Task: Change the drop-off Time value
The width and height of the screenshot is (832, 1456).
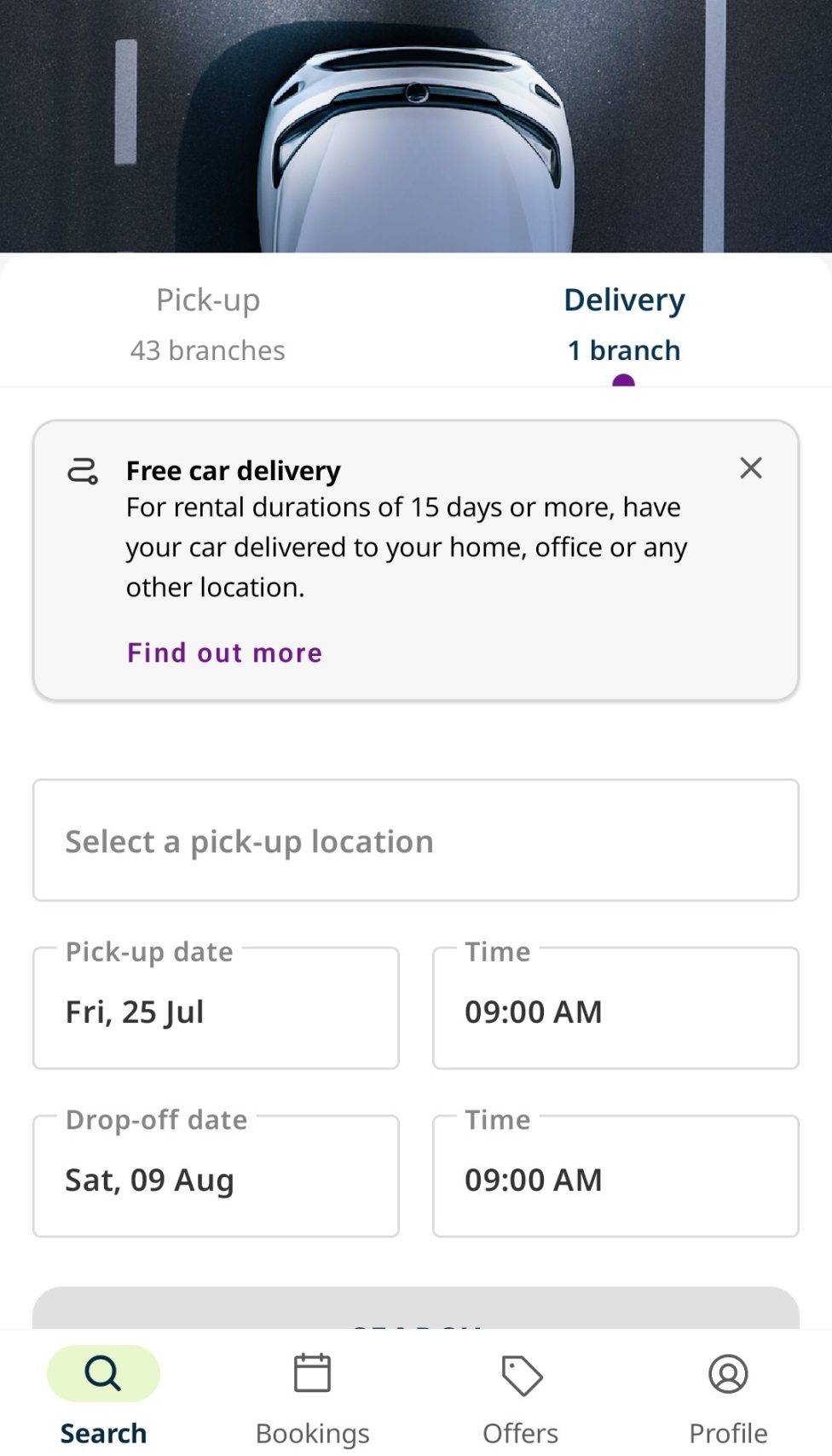Action: [x=615, y=1178]
